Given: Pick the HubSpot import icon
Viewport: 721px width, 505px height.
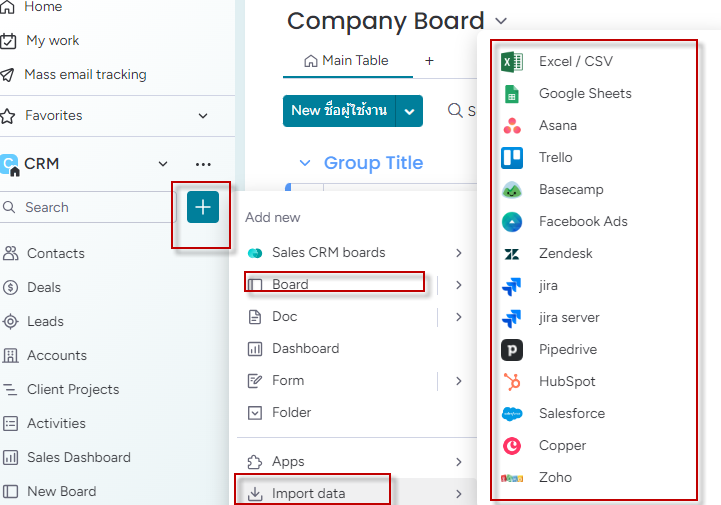Looking at the screenshot, I should coord(512,382).
